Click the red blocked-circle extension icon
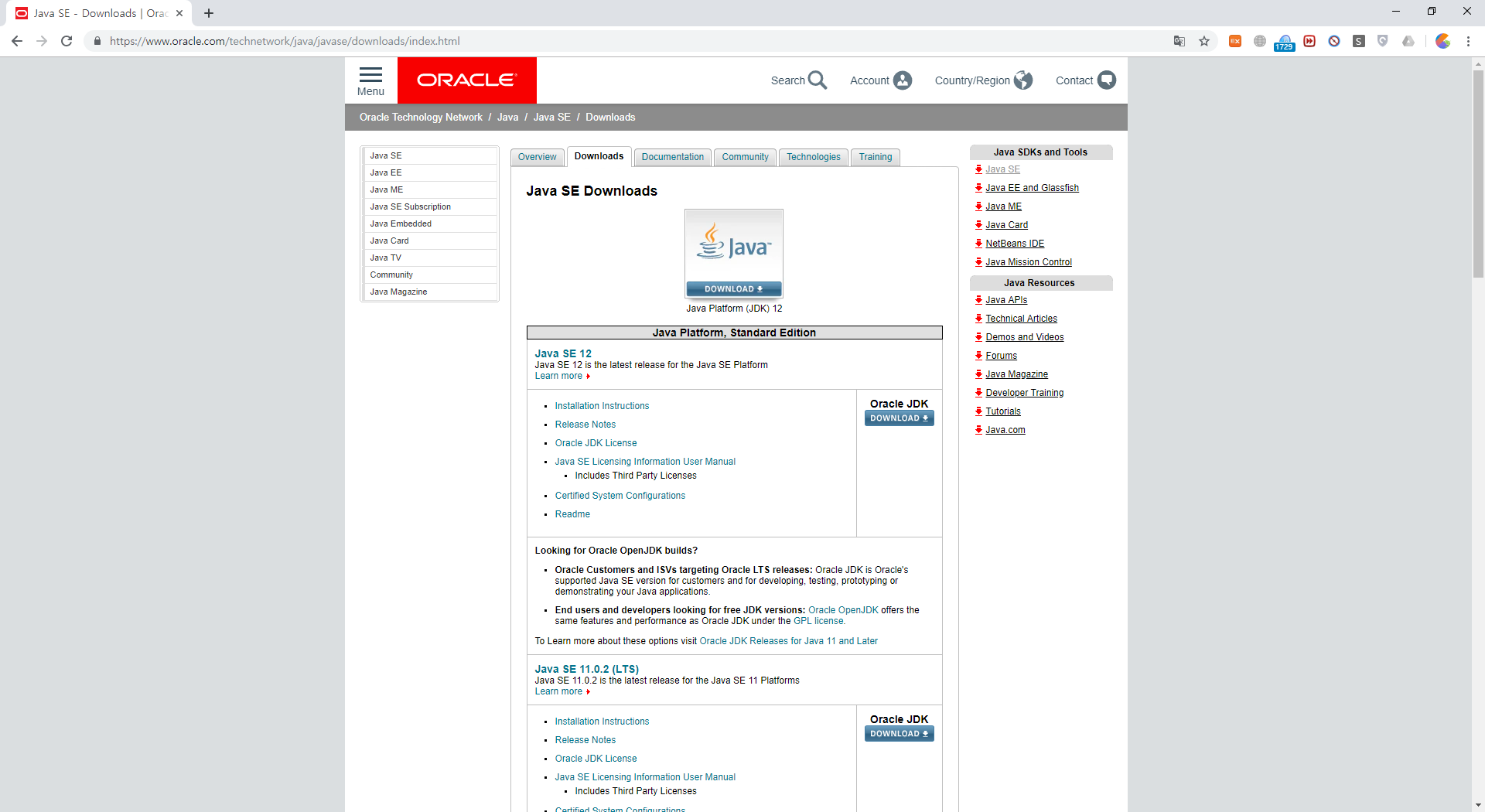This screenshot has width=1485, height=812. 1334,41
